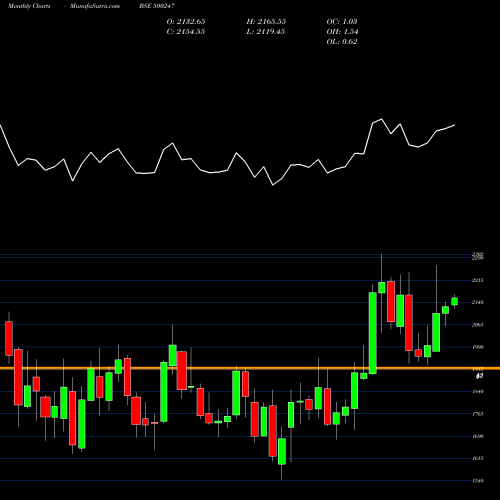Click the "OH: 1.54" reading

coord(342,31)
